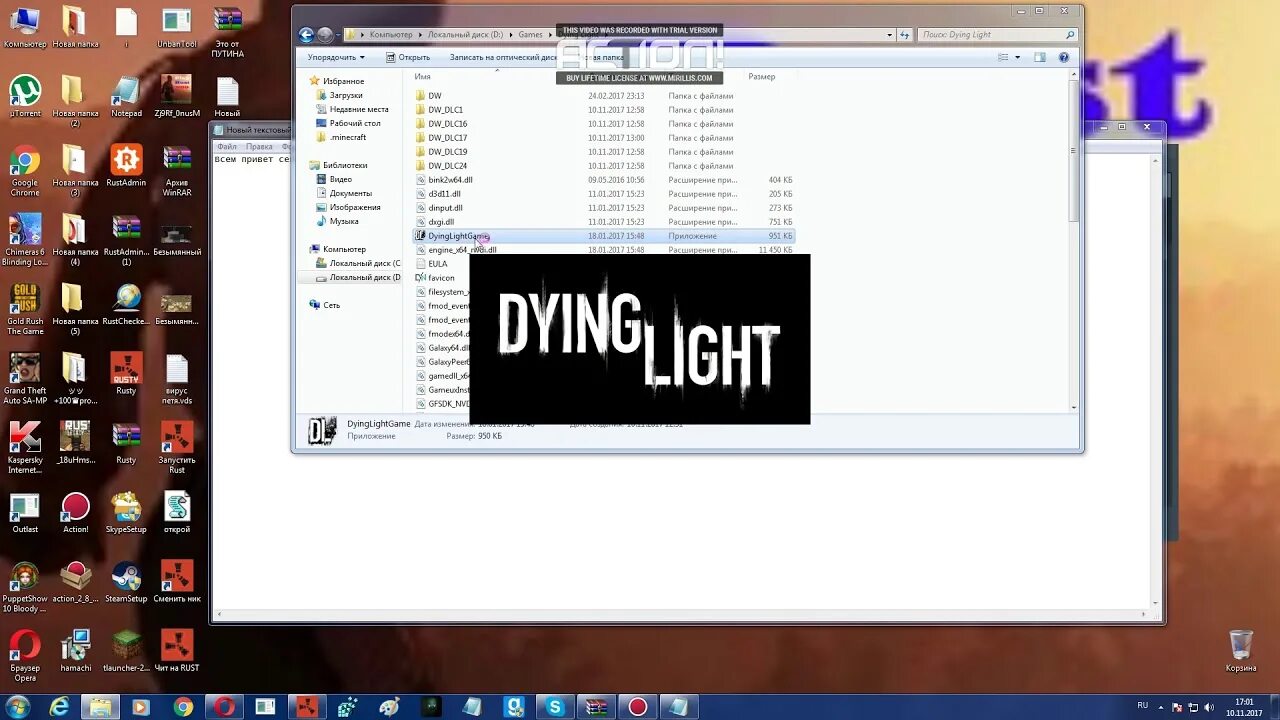
Task: Open the SkypeSetup desktop icon
Action: click(126, 512)
